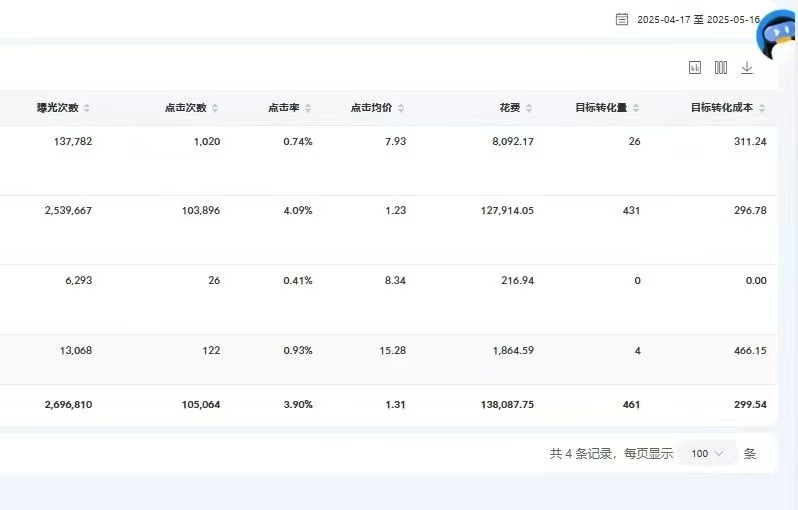
Task: Open the calendar date picker icon
Action: point(621,19)
